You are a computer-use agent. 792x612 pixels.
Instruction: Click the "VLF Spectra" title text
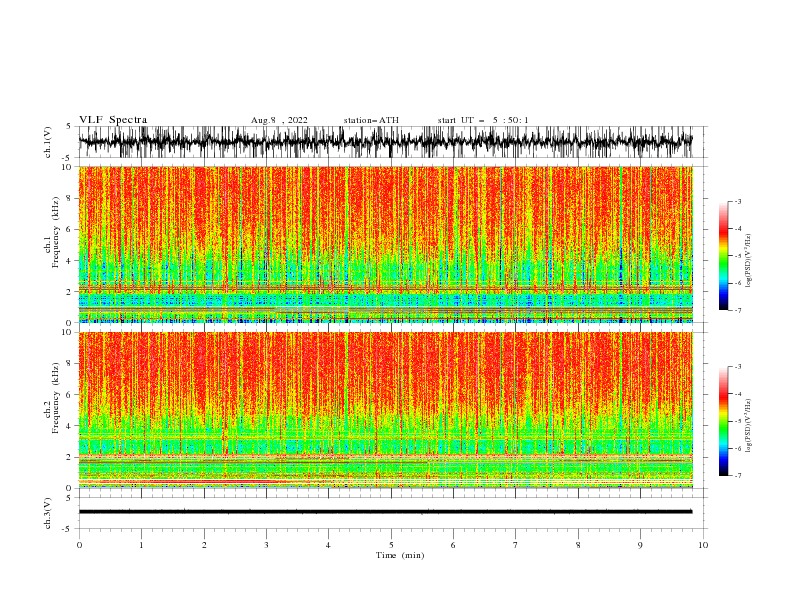click(113, 120)
